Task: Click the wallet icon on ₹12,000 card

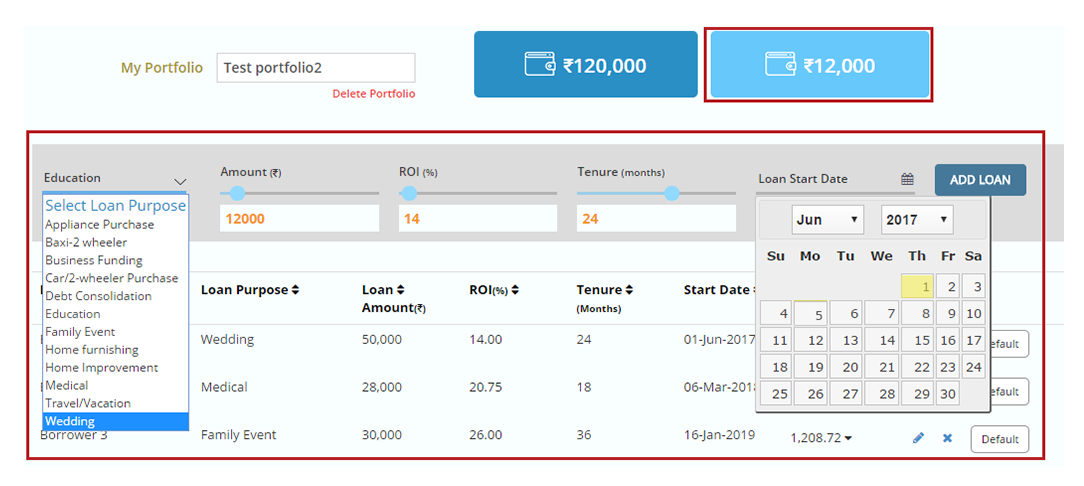Action: pos(780,65)
